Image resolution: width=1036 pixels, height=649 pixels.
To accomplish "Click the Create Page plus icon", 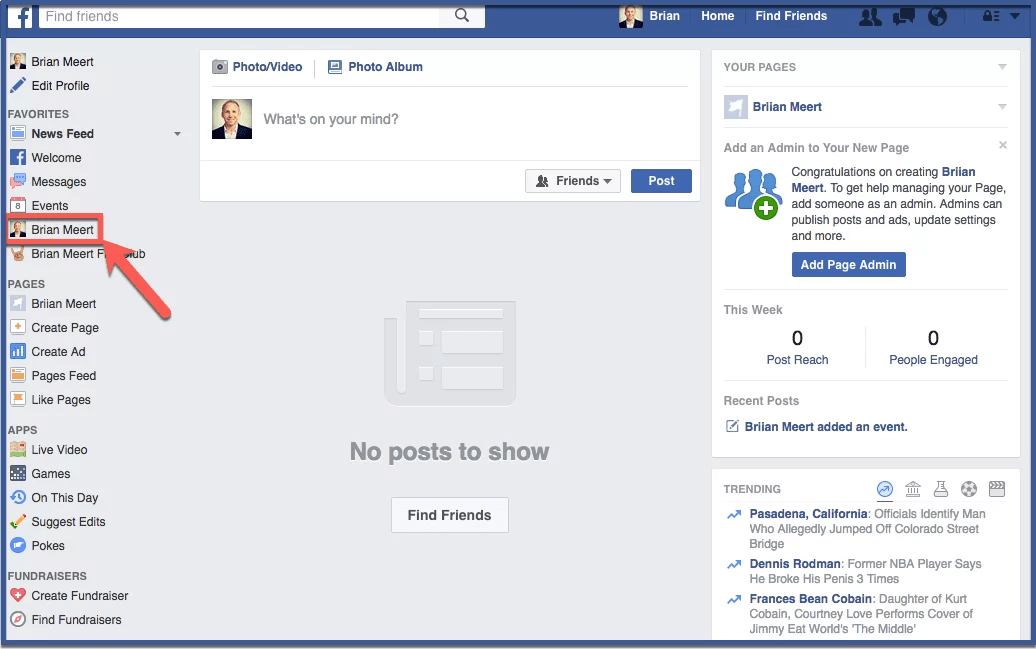I will pyautogui.click(x=18, y=327).
